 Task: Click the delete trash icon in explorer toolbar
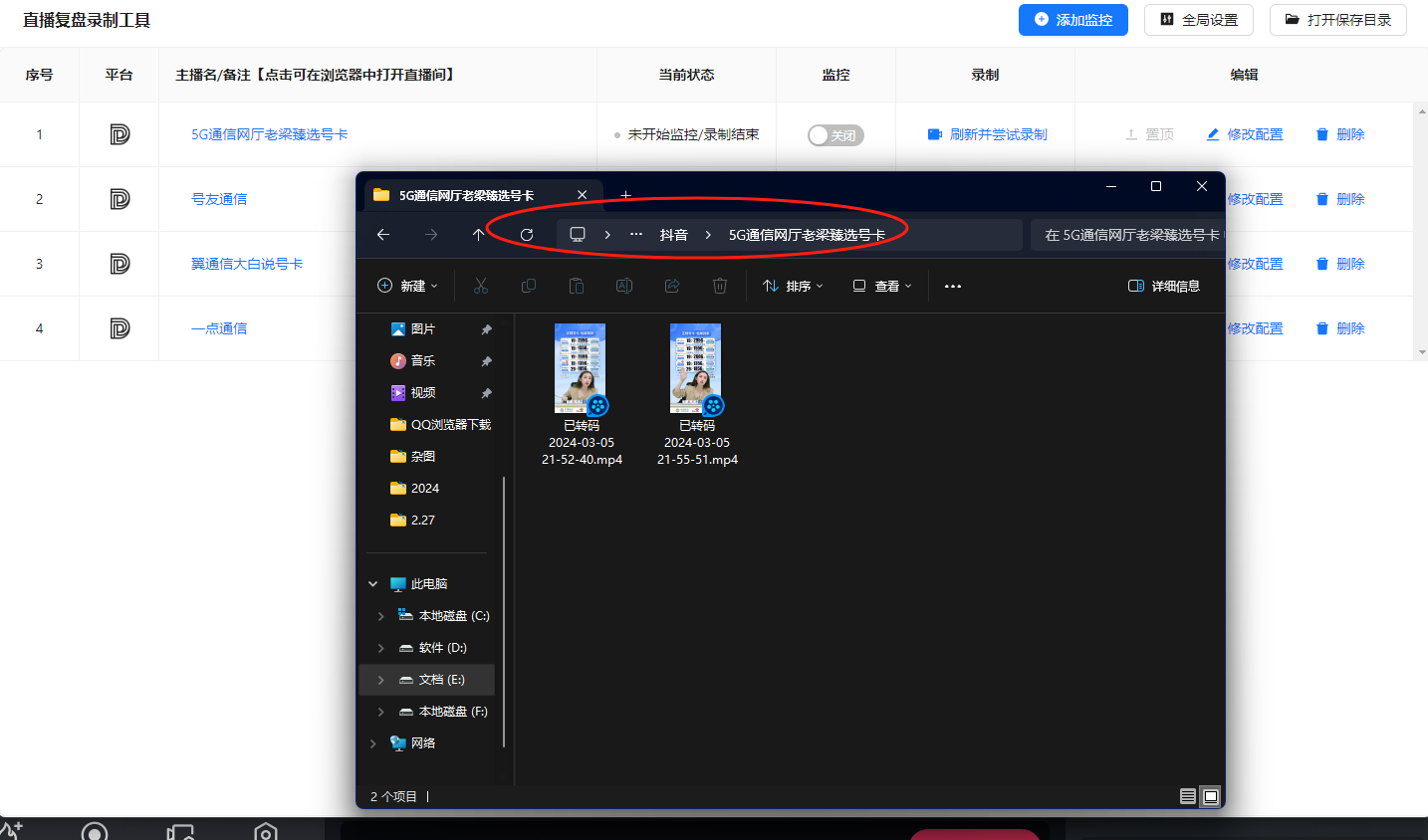point(720,286)
